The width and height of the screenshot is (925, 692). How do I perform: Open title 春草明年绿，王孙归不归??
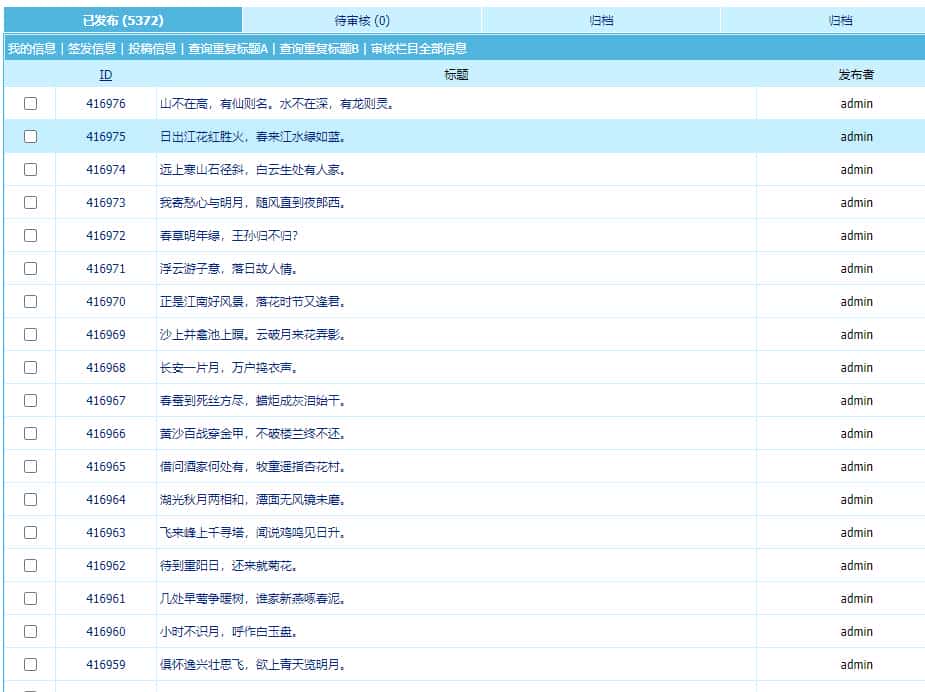tap(229, 236)
